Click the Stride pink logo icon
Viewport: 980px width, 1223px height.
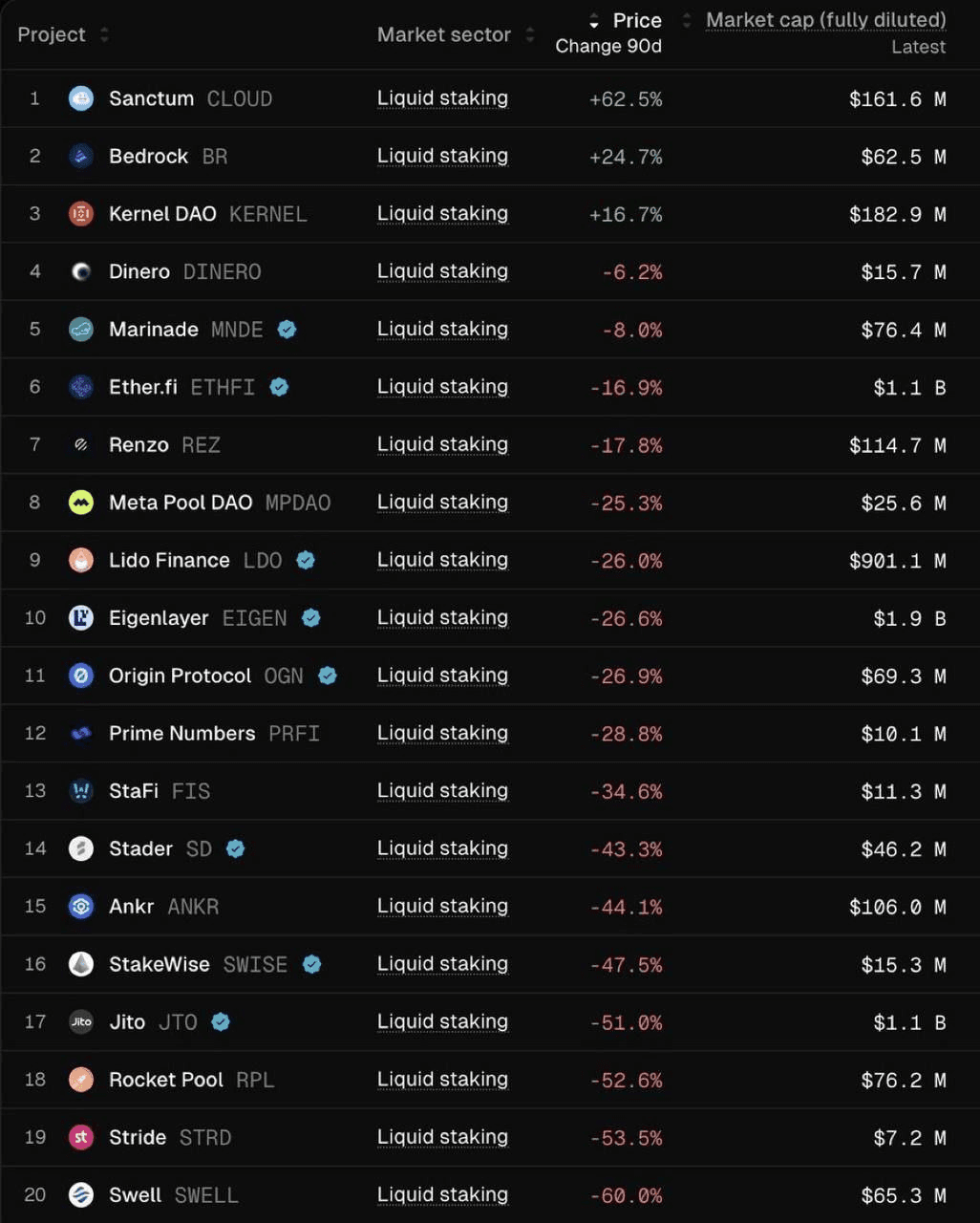(x=81, y=1137)
